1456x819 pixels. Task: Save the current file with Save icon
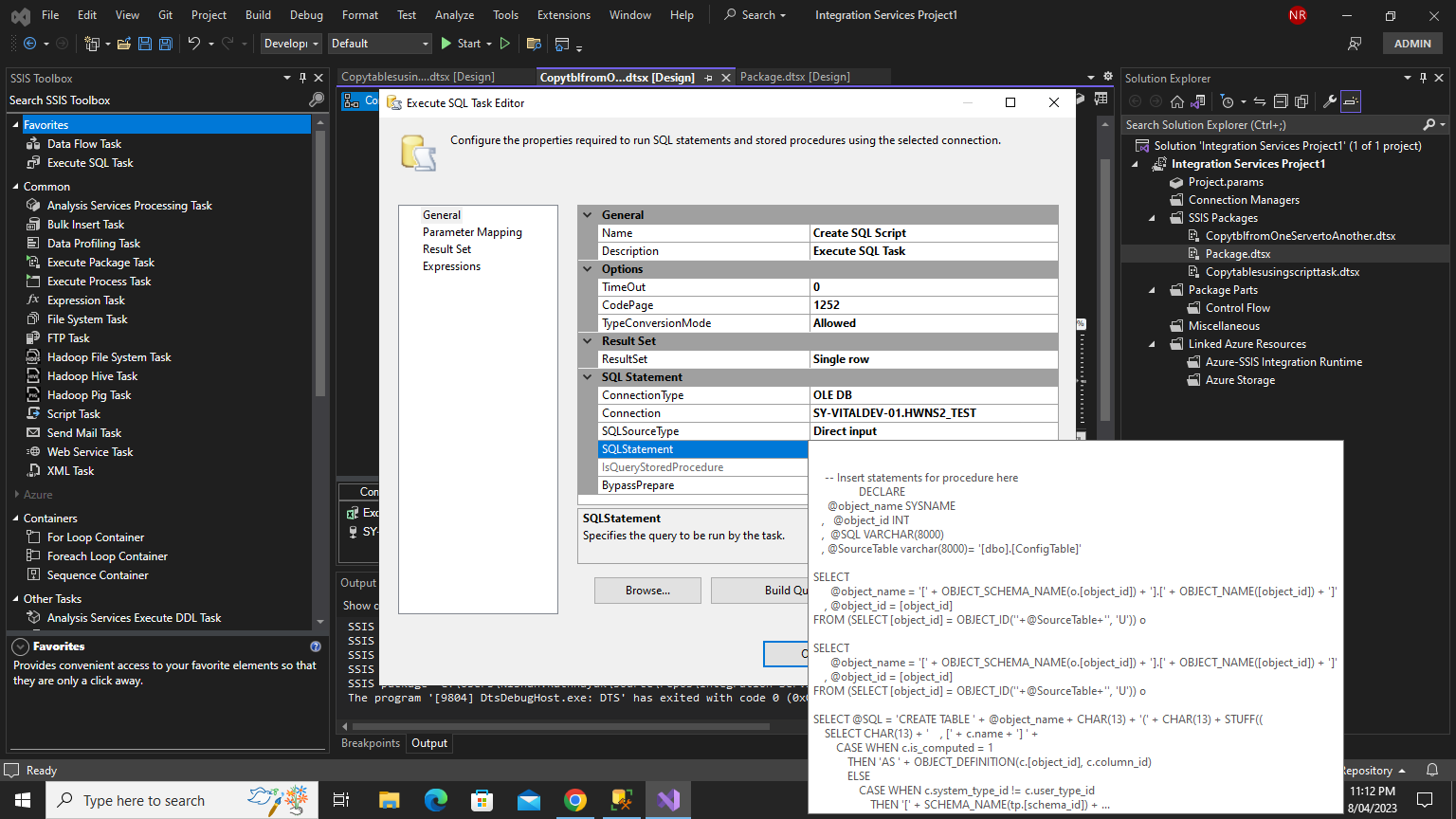[x=145, y=44]
